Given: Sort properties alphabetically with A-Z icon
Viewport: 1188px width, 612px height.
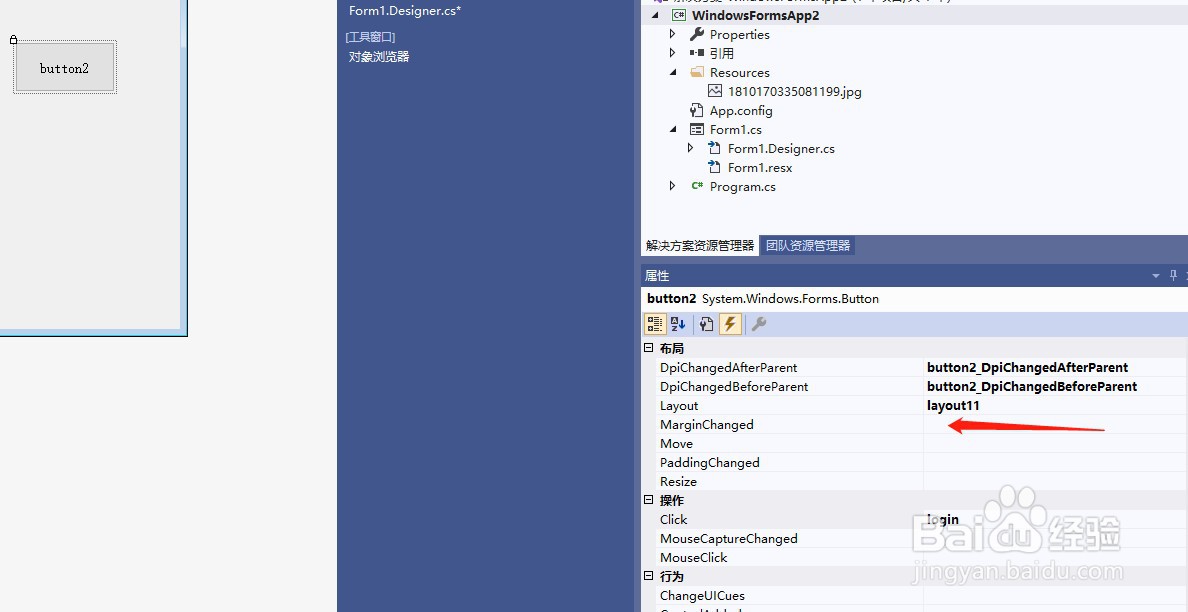Looking at the screenshot, I should [678, 323].
